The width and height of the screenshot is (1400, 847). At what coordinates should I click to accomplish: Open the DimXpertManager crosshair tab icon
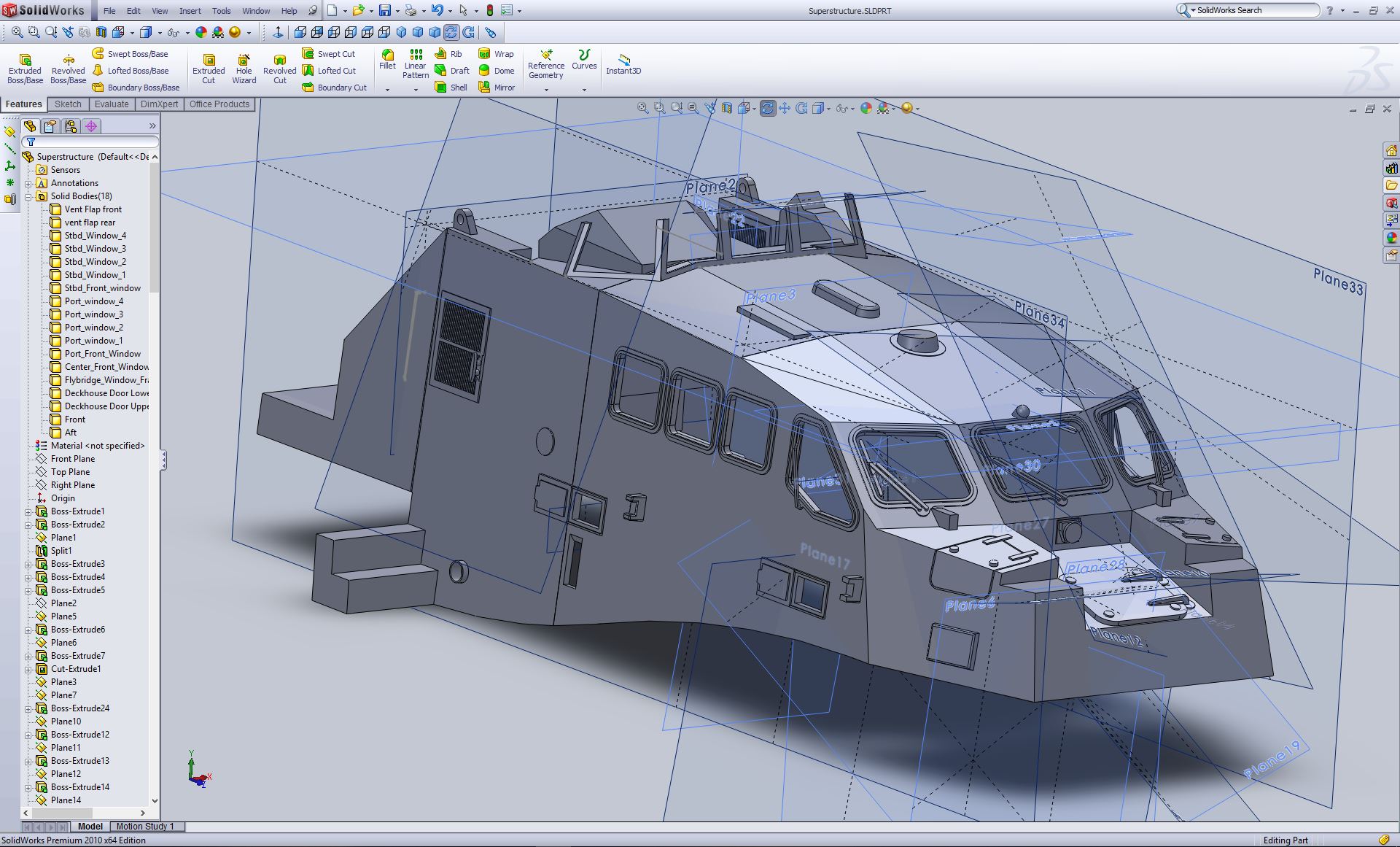click(x=91, y=126)
